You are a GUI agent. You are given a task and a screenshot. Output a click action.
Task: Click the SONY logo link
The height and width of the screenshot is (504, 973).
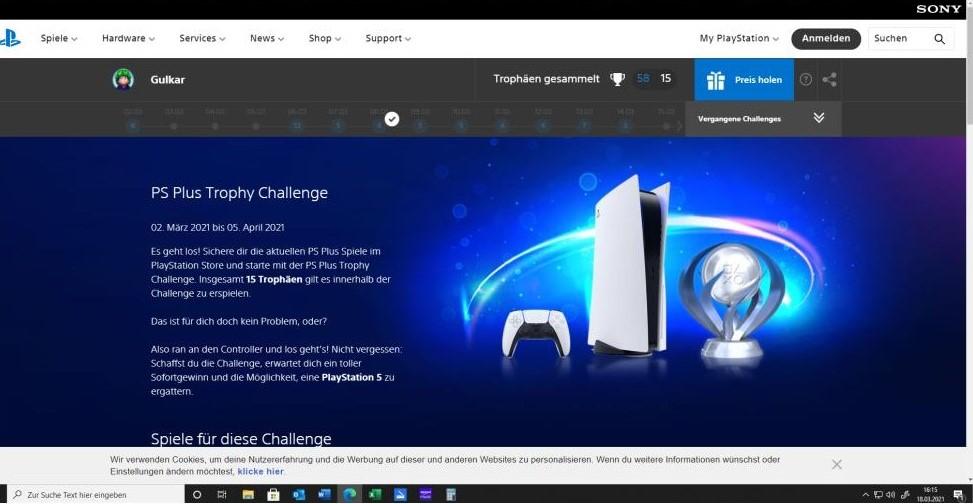[938, 9]
